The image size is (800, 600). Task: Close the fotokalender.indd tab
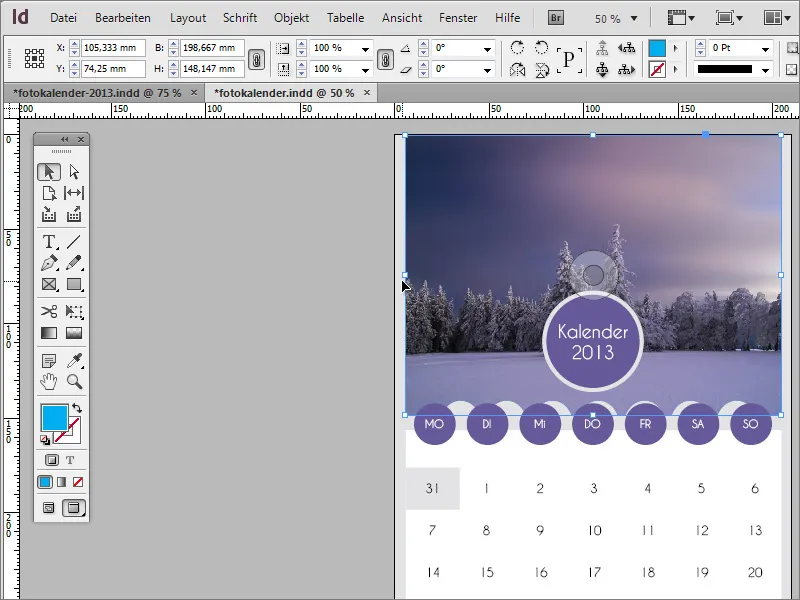pyautogui.click(x=367, y=92)
